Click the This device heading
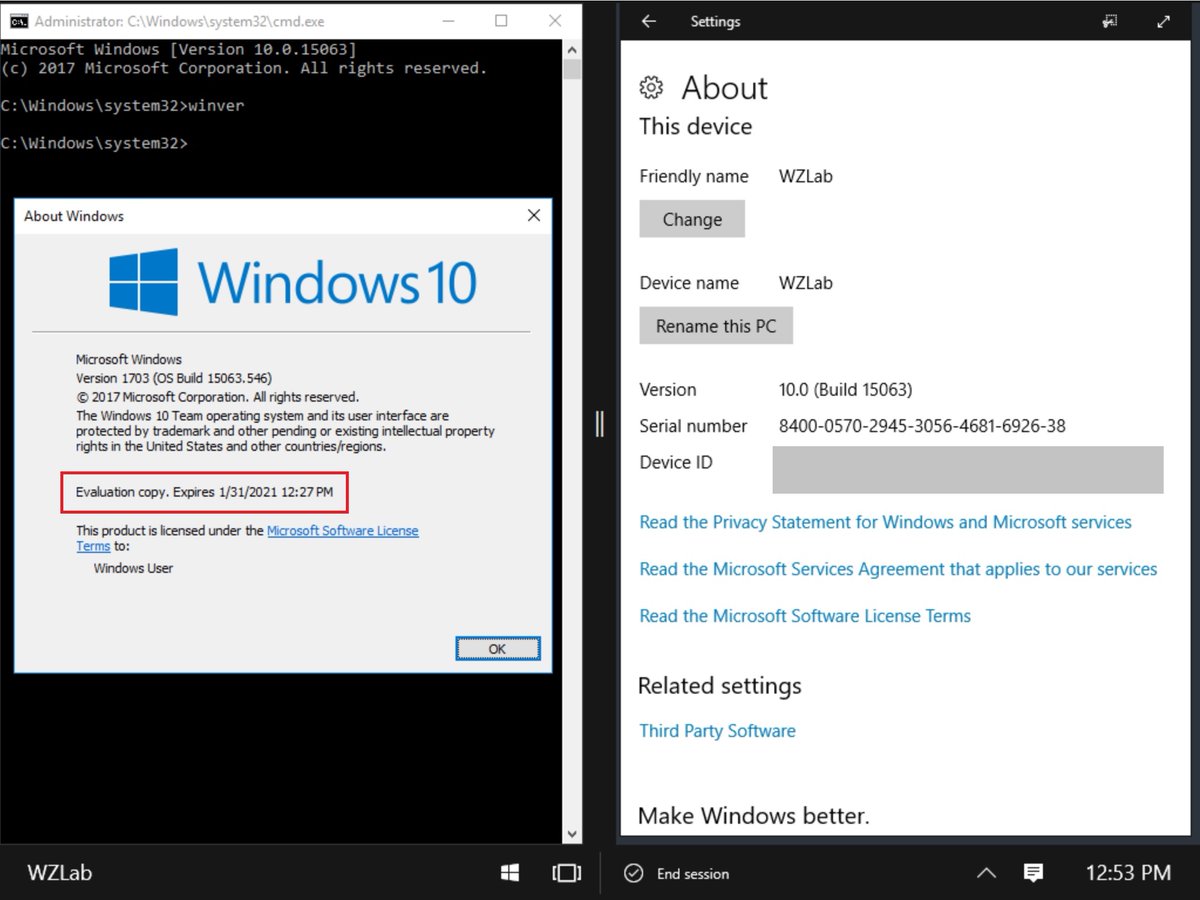The height and width of the screenshot is (900, 1200). click(x=696, y=127)
